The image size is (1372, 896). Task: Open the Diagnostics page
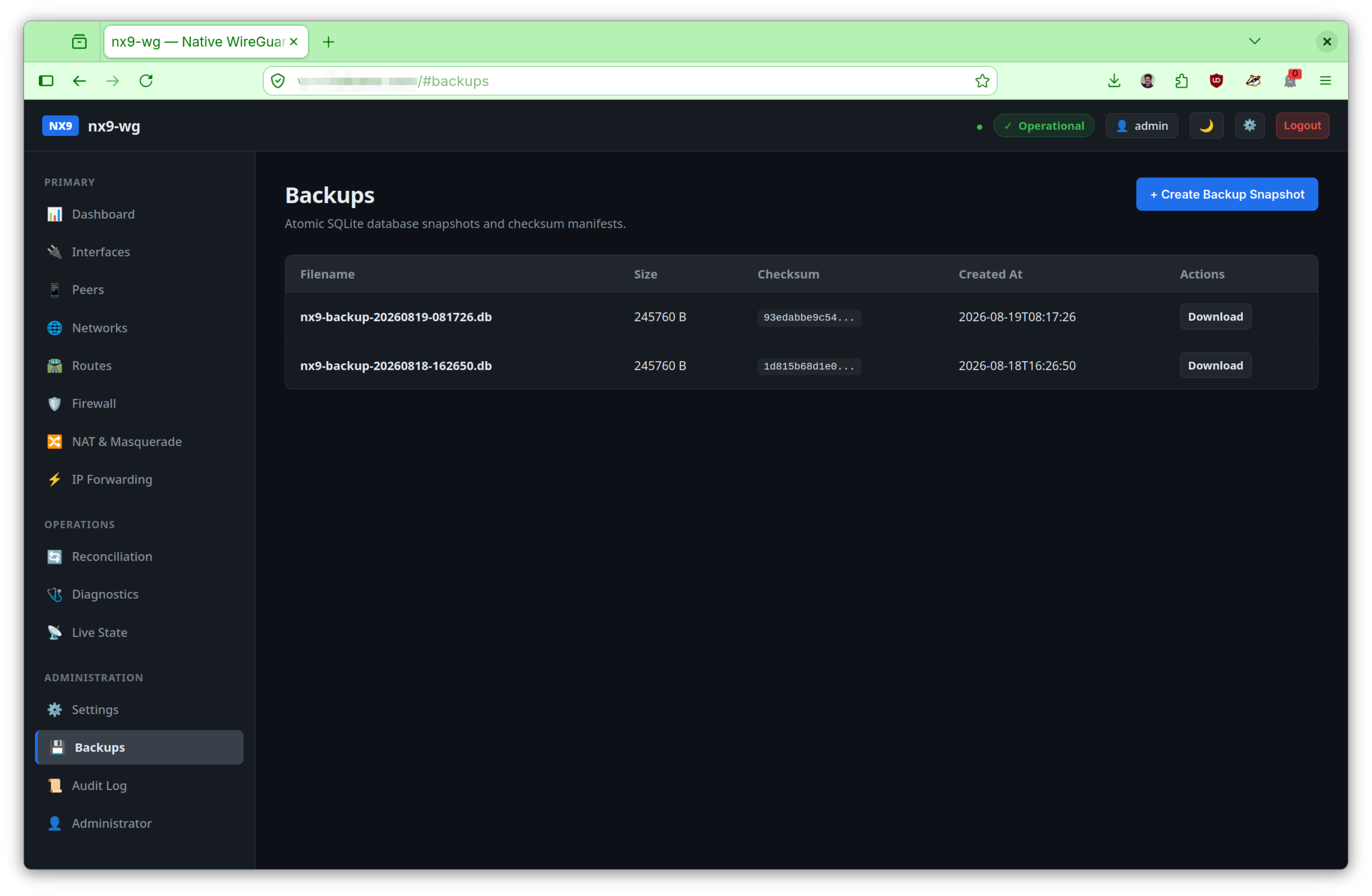(x=139, y=594)
